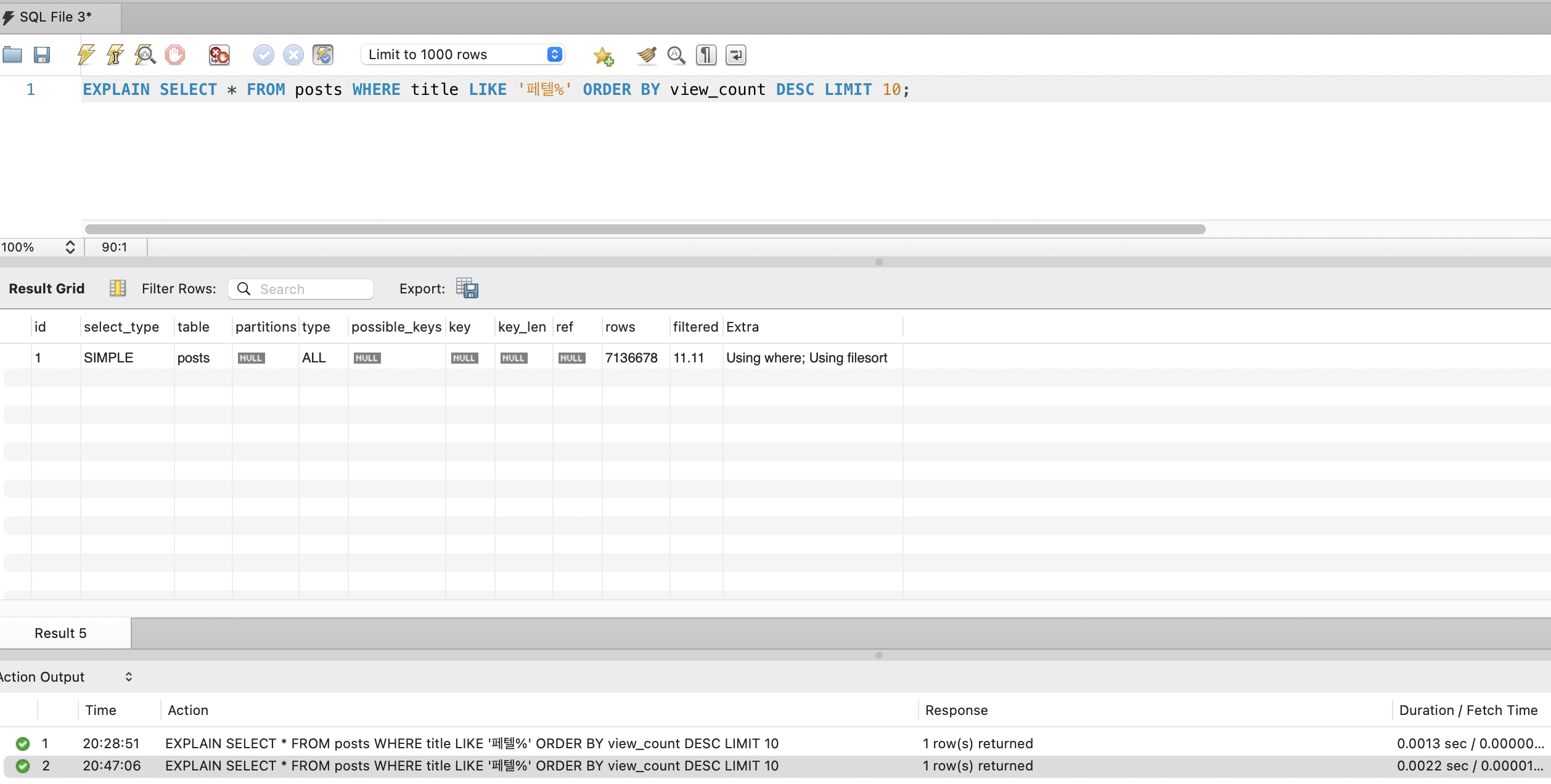Toggle word wrap in editor
Screen dimensions: 1551x784
735,55
